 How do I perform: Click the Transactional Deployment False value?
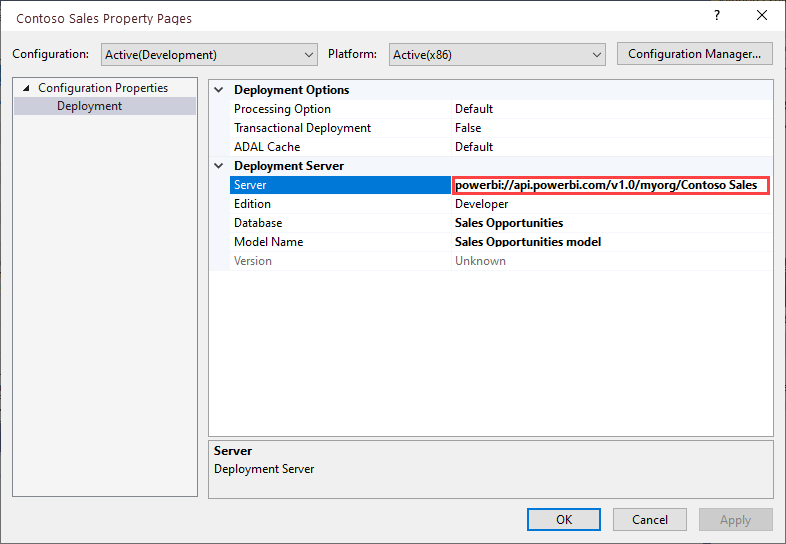tap(468, 128)
